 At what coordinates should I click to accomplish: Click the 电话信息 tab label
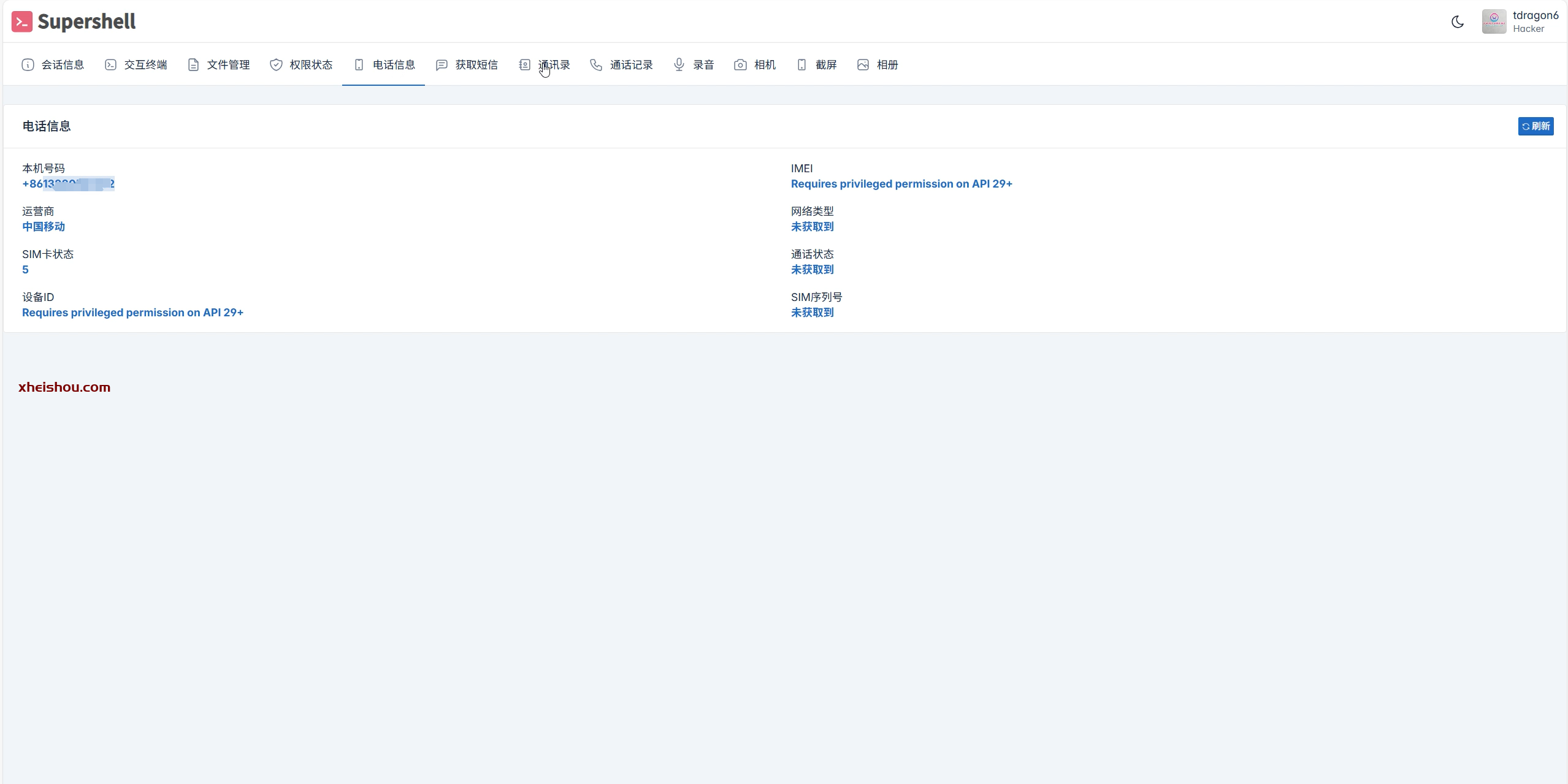click(x=394, y=65)
